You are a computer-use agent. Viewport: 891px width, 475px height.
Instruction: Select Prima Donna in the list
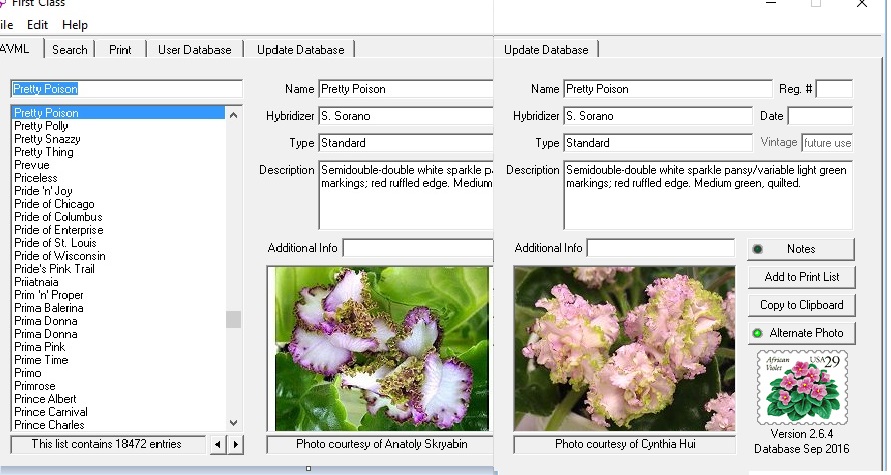point(46,321)
